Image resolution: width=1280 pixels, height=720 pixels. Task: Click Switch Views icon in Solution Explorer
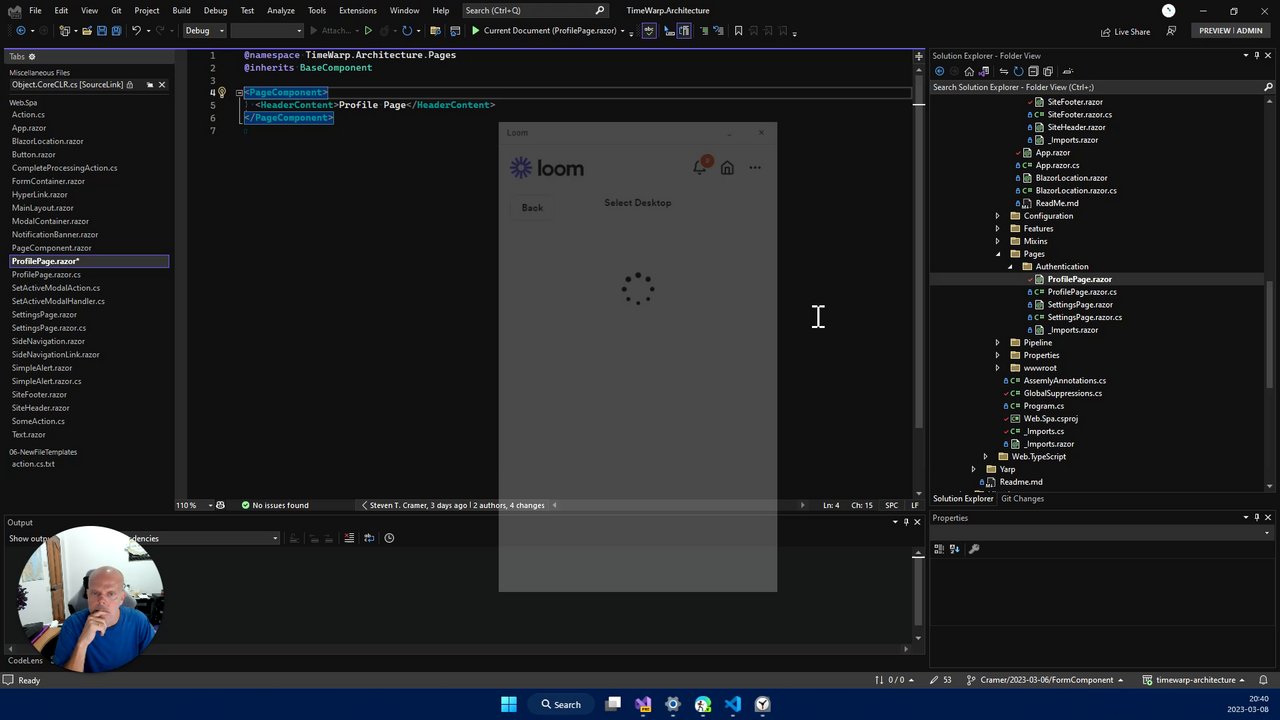[x=982, y=71]
